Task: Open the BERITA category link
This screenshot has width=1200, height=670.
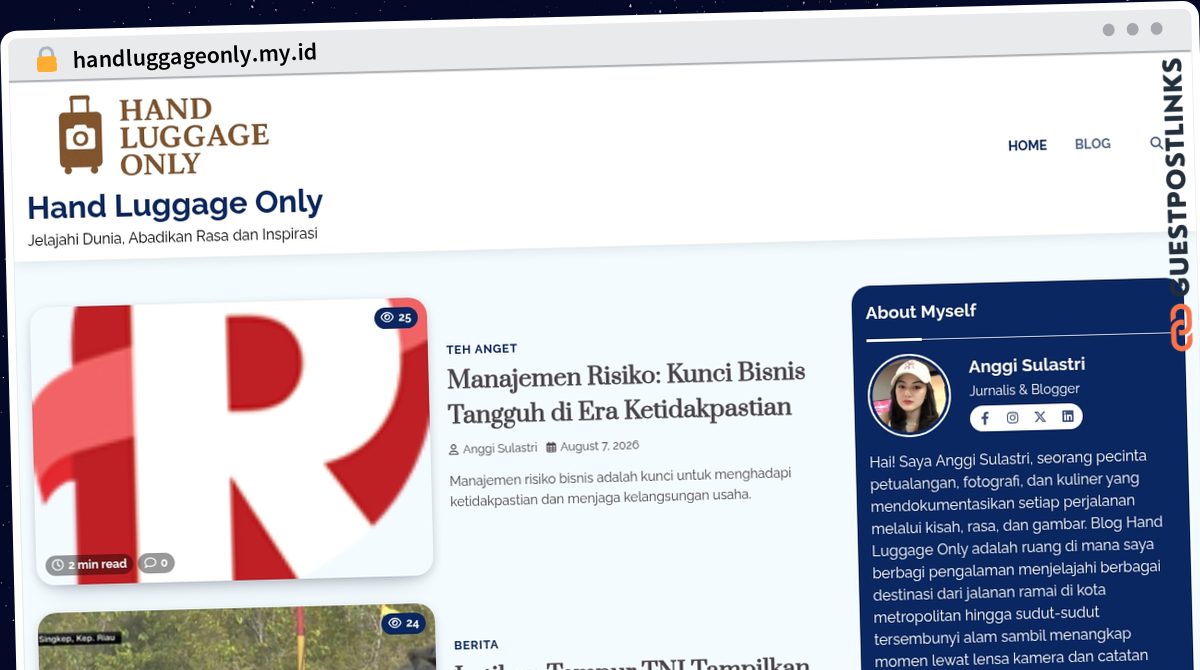Action: coord(476,645)
